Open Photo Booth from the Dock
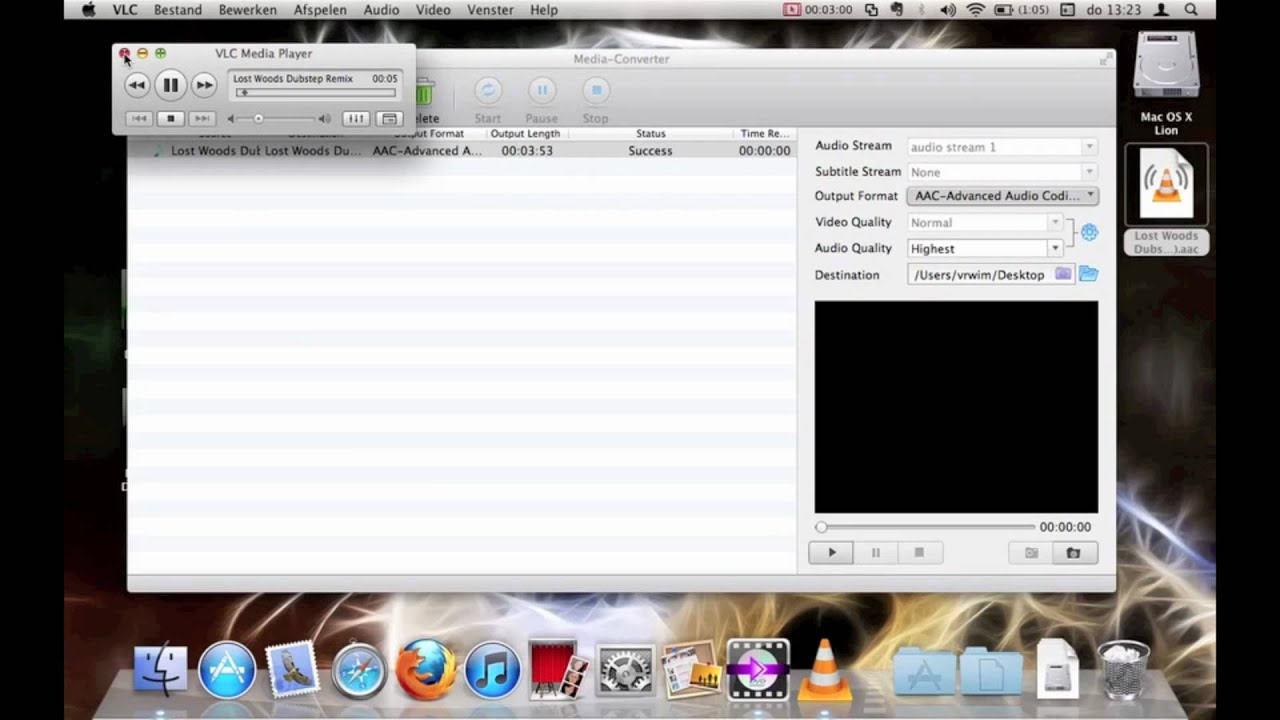The width and height of the screenshot is (1280, 720). [558, 669]
